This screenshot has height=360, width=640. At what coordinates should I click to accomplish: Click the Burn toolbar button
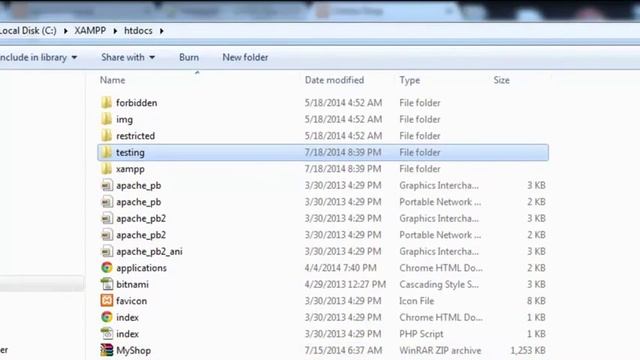coord(189,58)
